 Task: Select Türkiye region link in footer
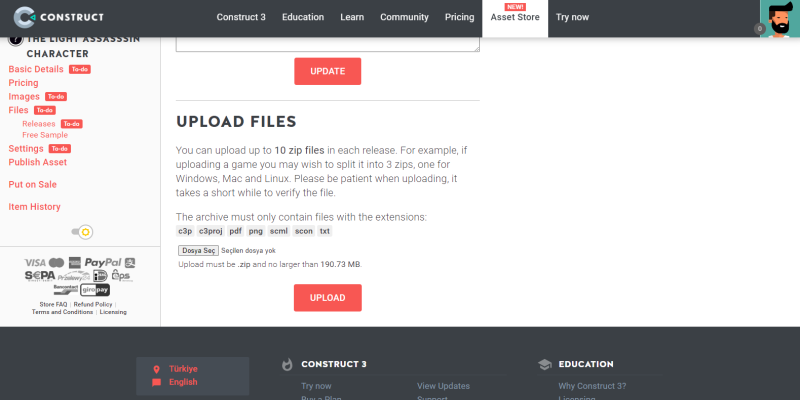tap(183, 369)
